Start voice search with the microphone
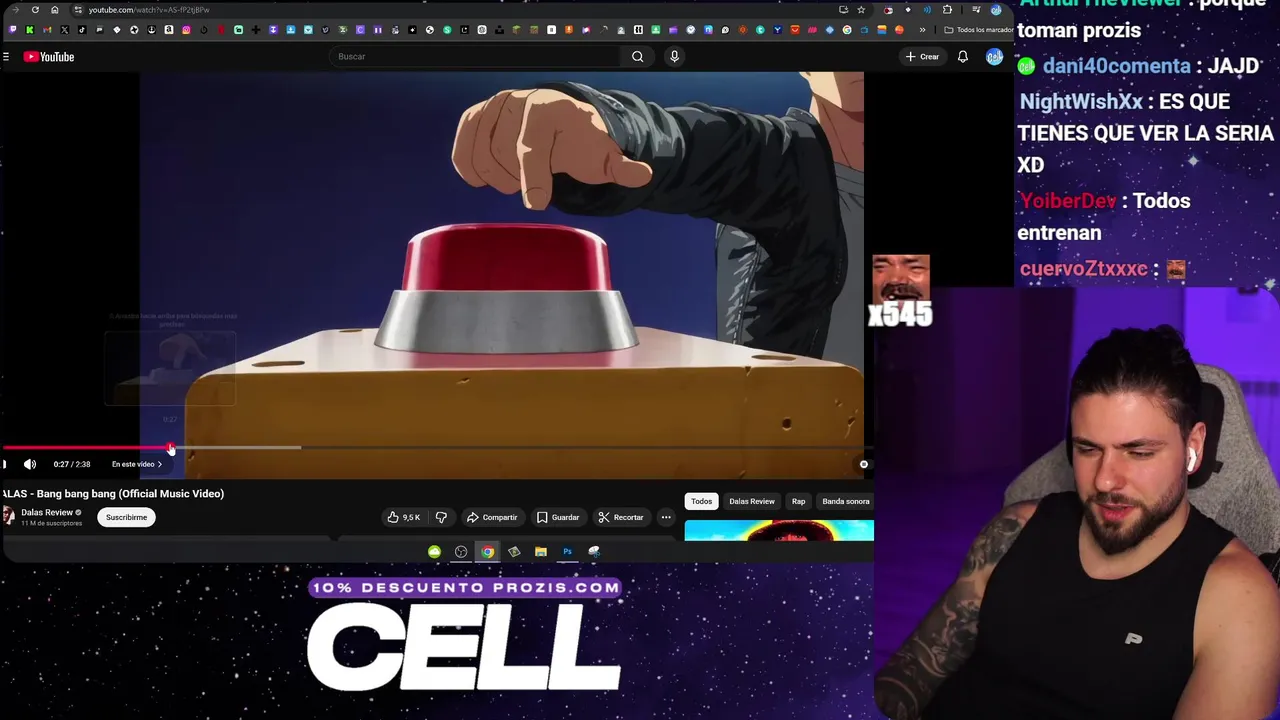 674,57
